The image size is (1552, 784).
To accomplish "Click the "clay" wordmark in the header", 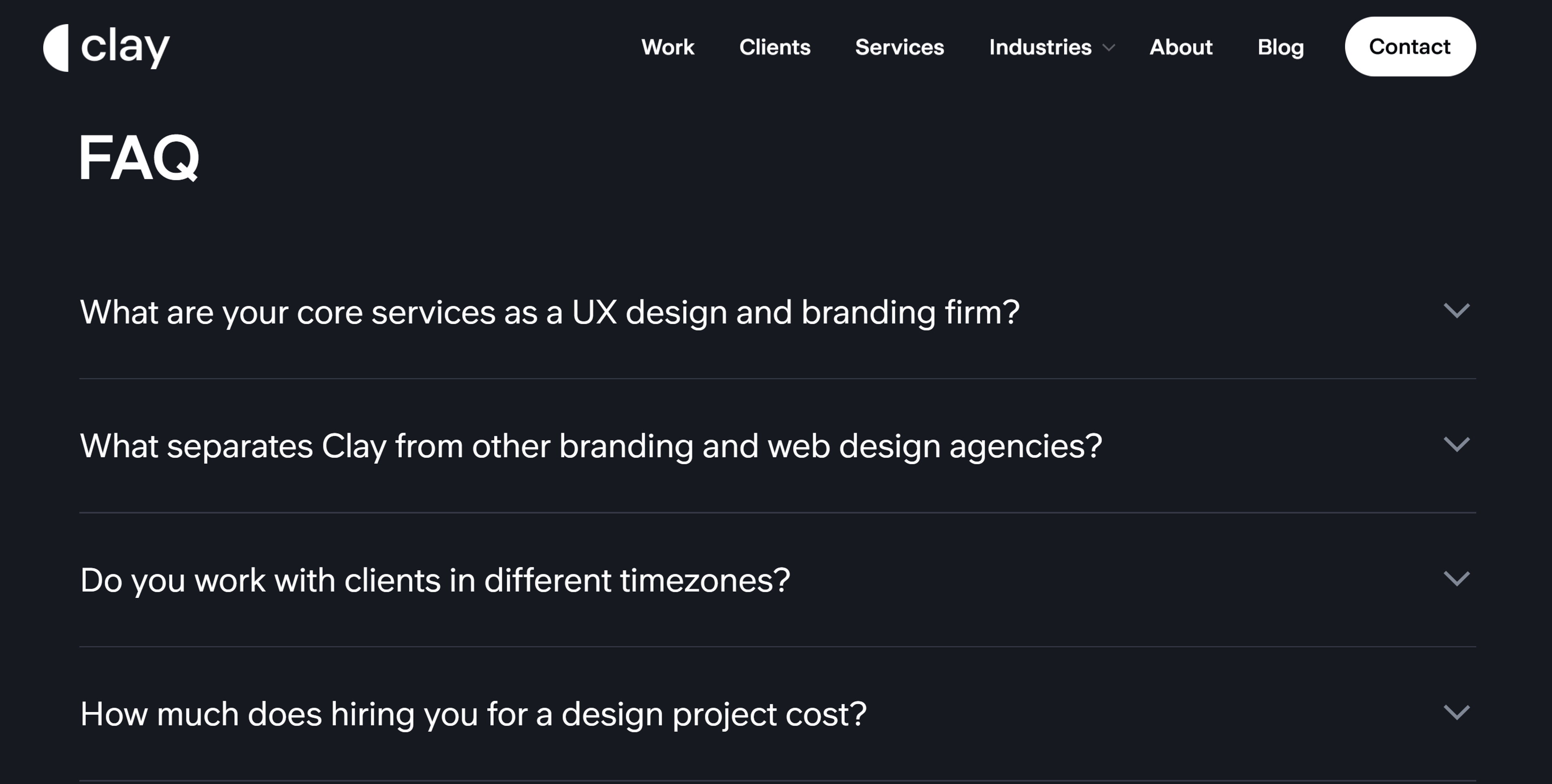I will (125, 47).
